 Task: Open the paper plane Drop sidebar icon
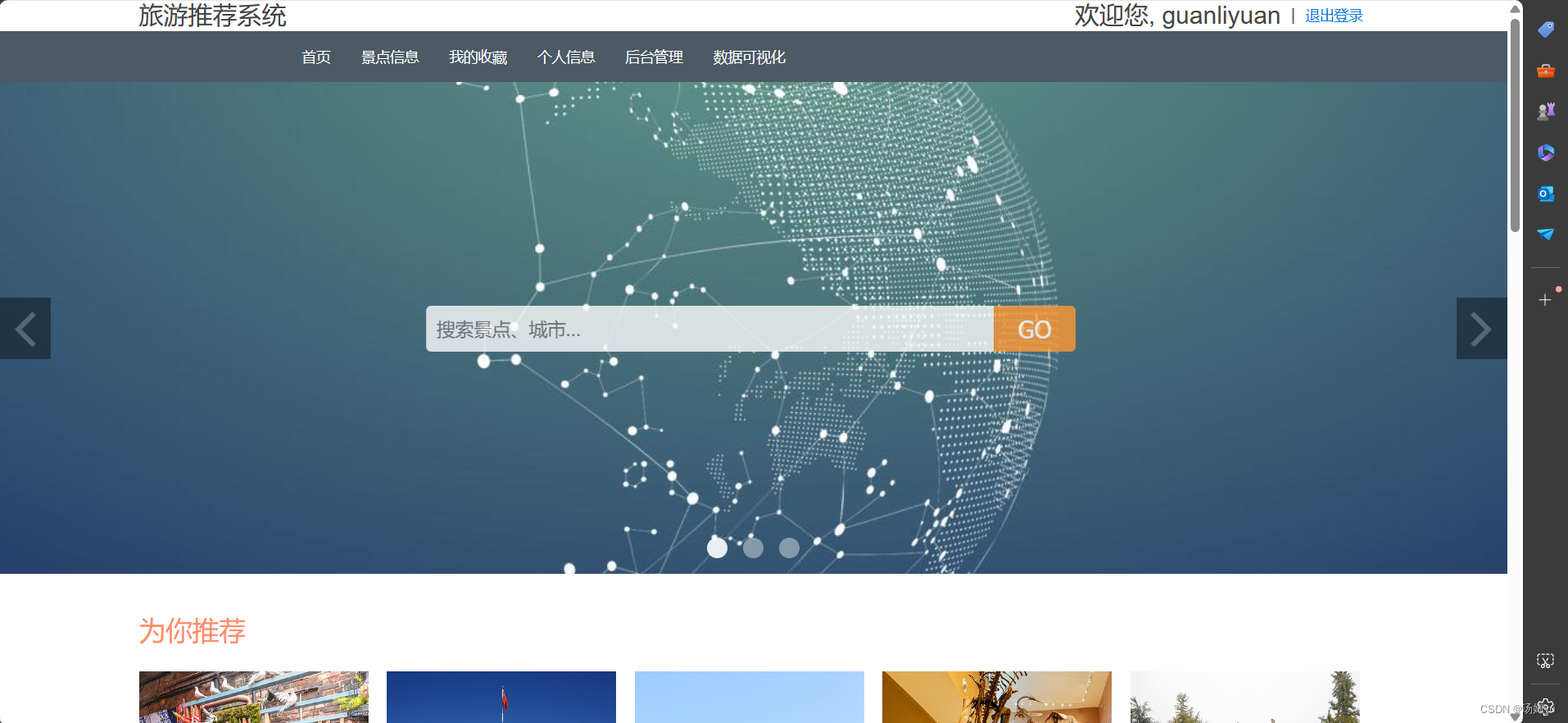(1546, 234)
